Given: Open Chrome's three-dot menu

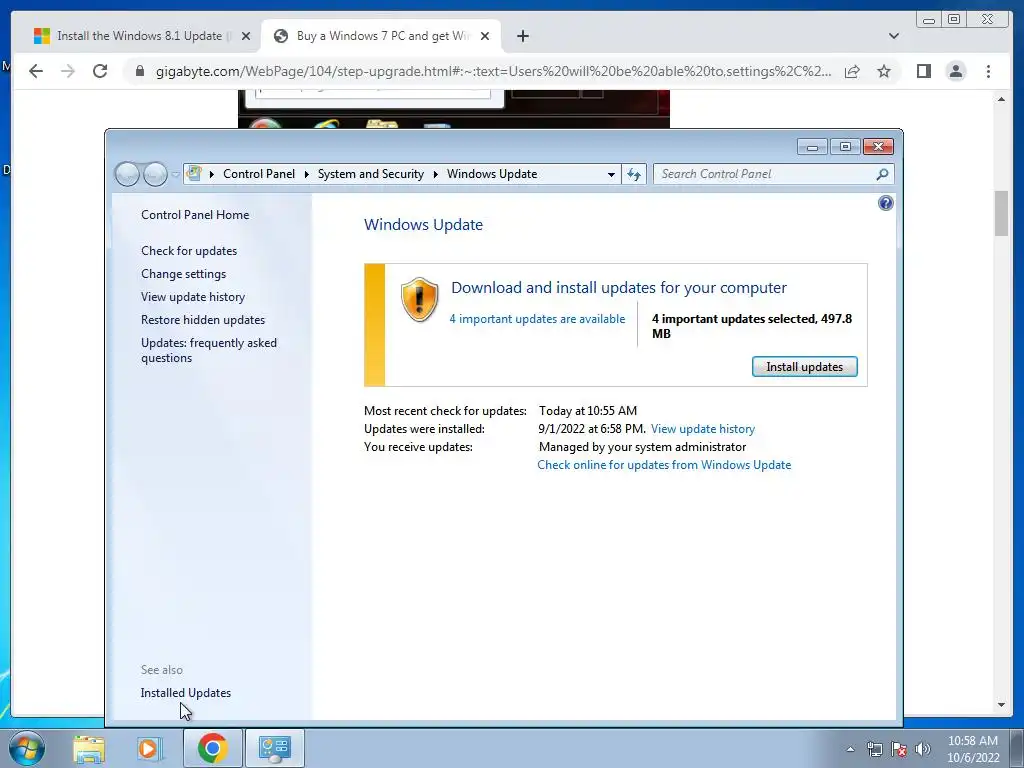Looking at the screenshot, I should tap(988, 71).
